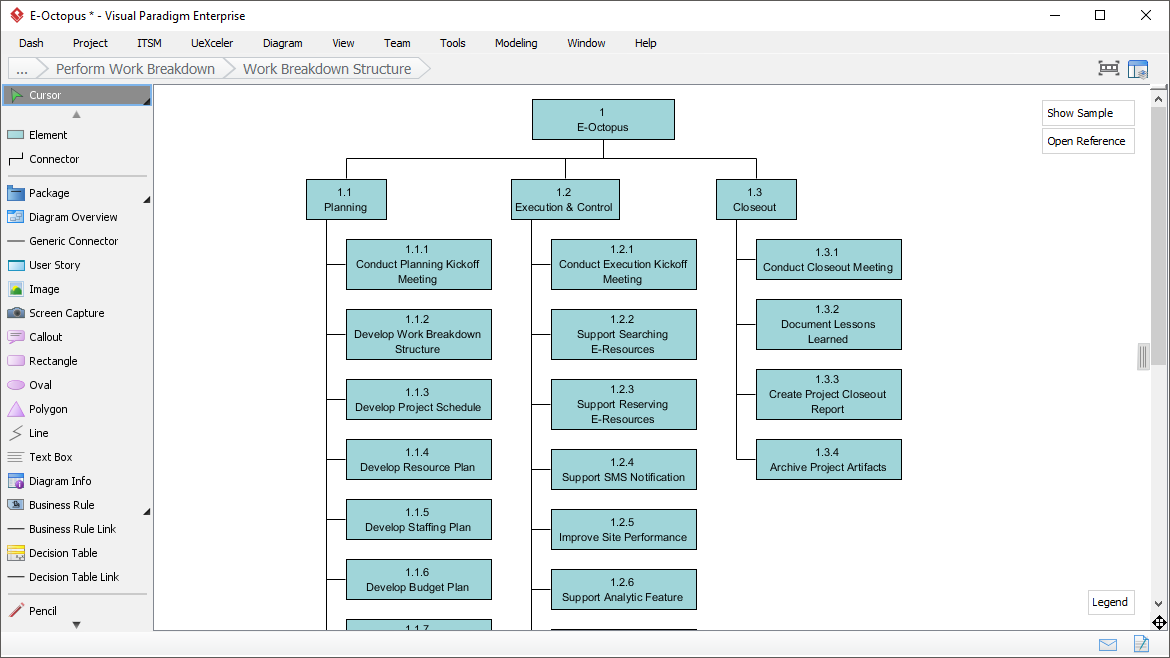Click the vertical scrollbar down arrow

click(1158, 604)
